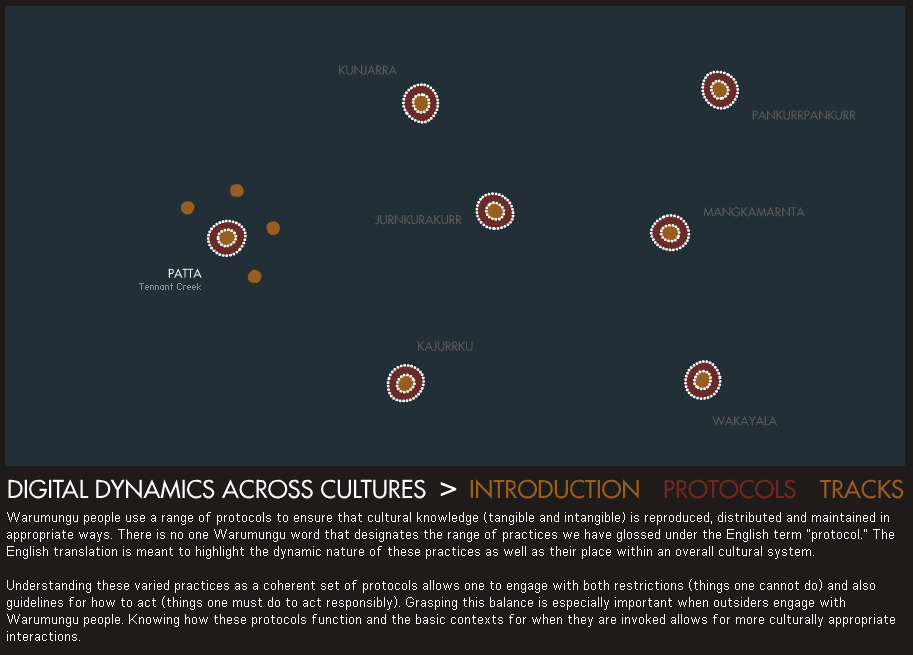
Task: Click the ochre dot below Patta marker
Action: point(254,276)
